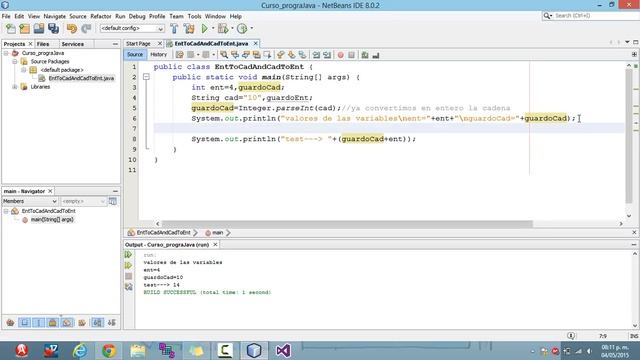The width and height of the screenshot is (640, 360).
Task: Open the Refactor menu
Action: coord(100,16)
